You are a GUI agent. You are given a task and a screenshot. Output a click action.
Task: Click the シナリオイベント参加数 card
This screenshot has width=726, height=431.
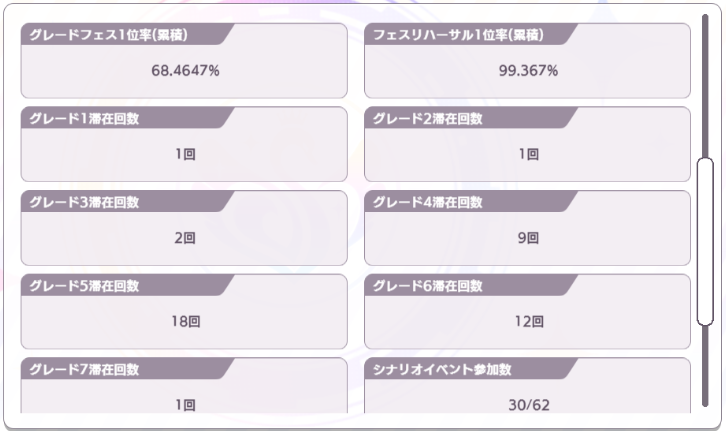527,385
